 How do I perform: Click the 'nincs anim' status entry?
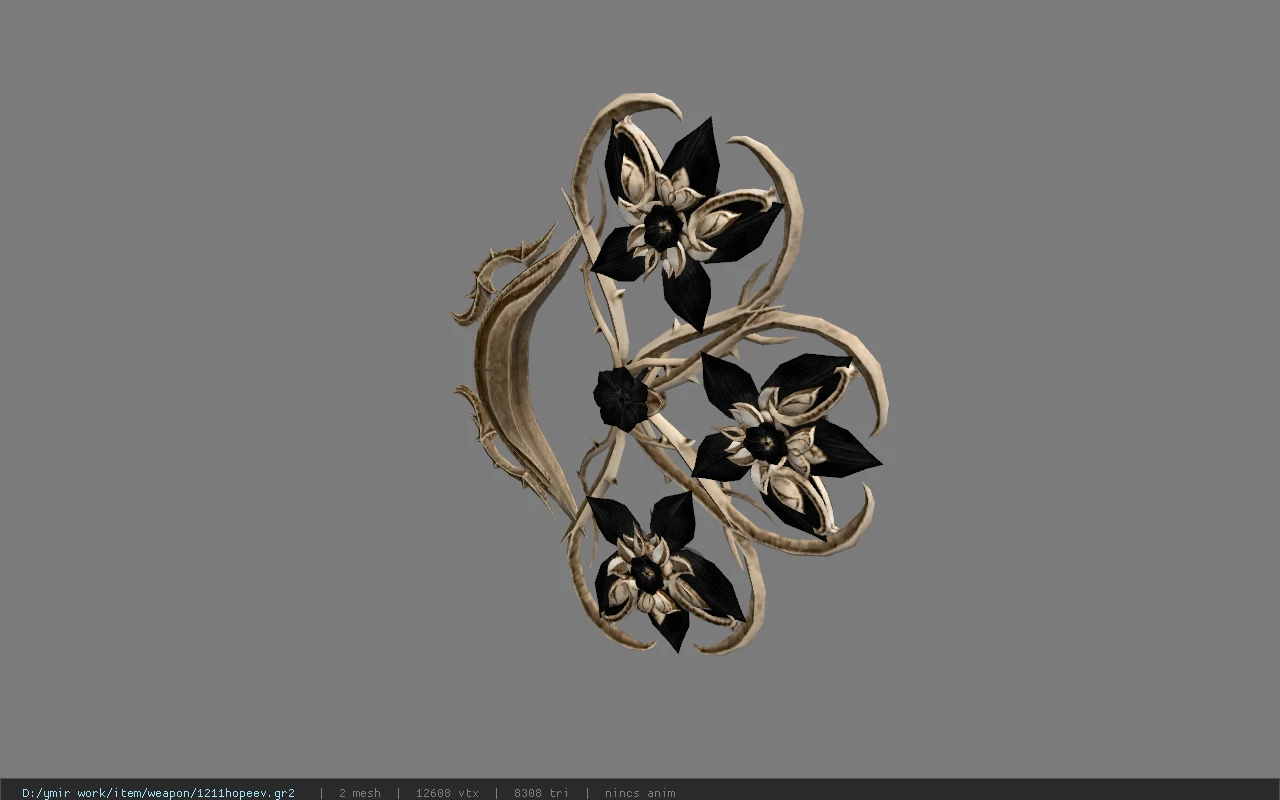pos(640,793)
